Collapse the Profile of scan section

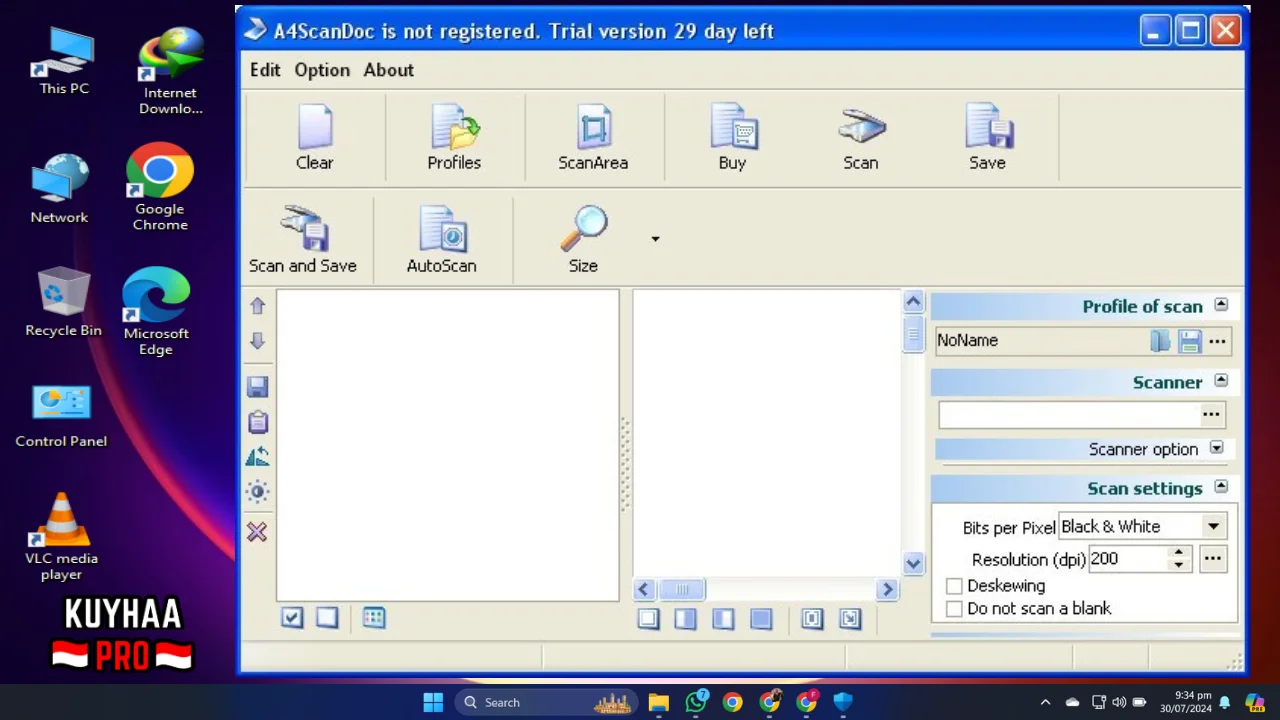[1221, 305]
